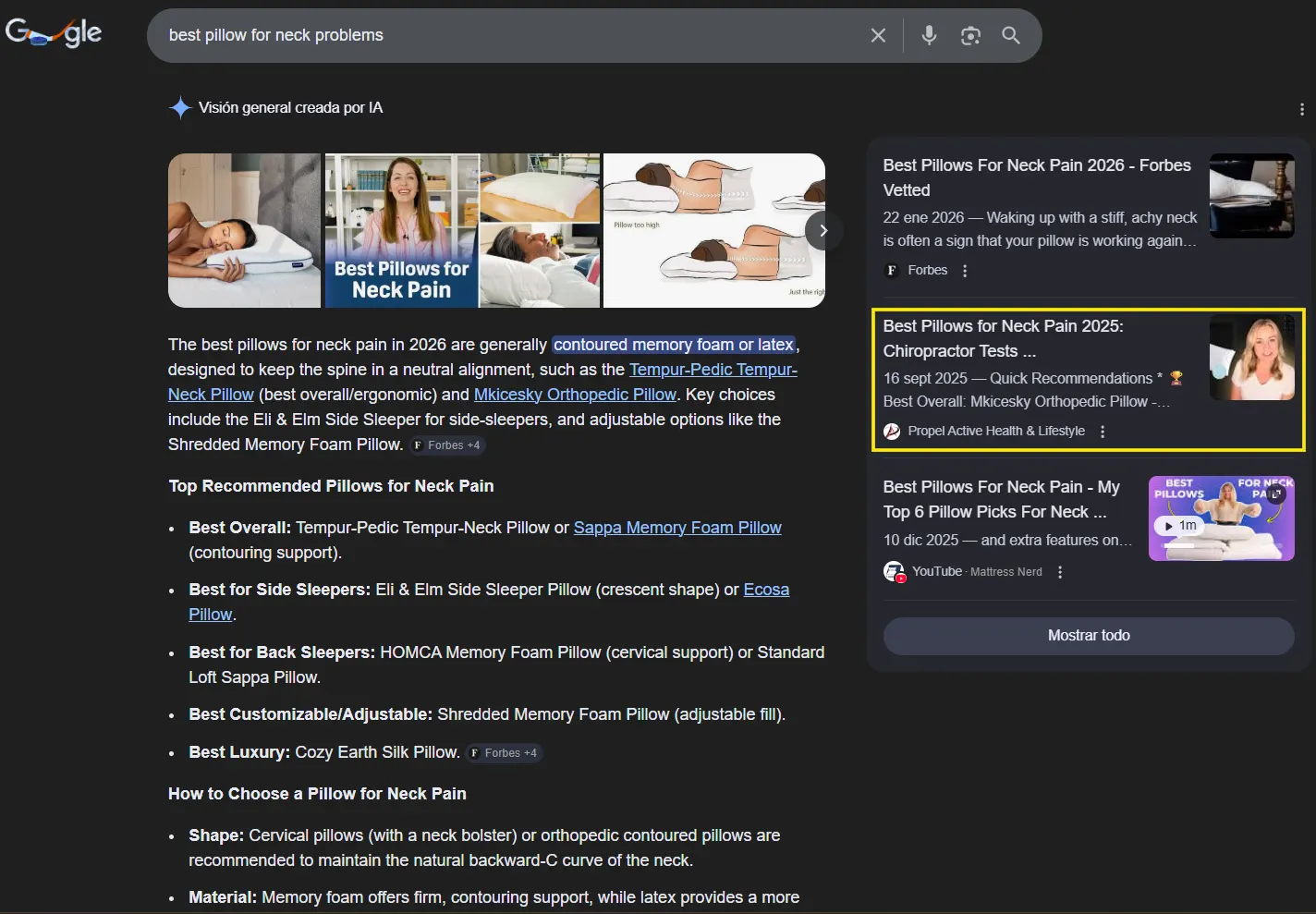
Task: View sleeping woman pillow image thumbnail
Action: [245, 230]
